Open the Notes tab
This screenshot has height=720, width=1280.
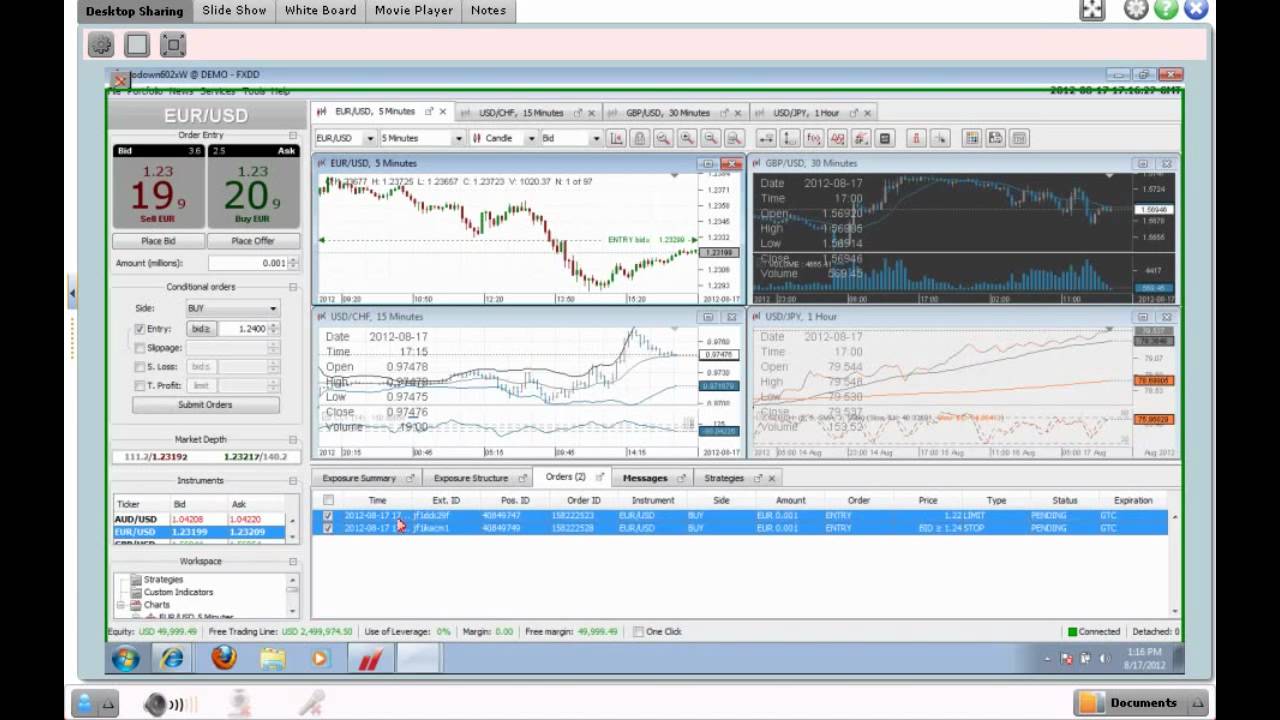point(488,10)
